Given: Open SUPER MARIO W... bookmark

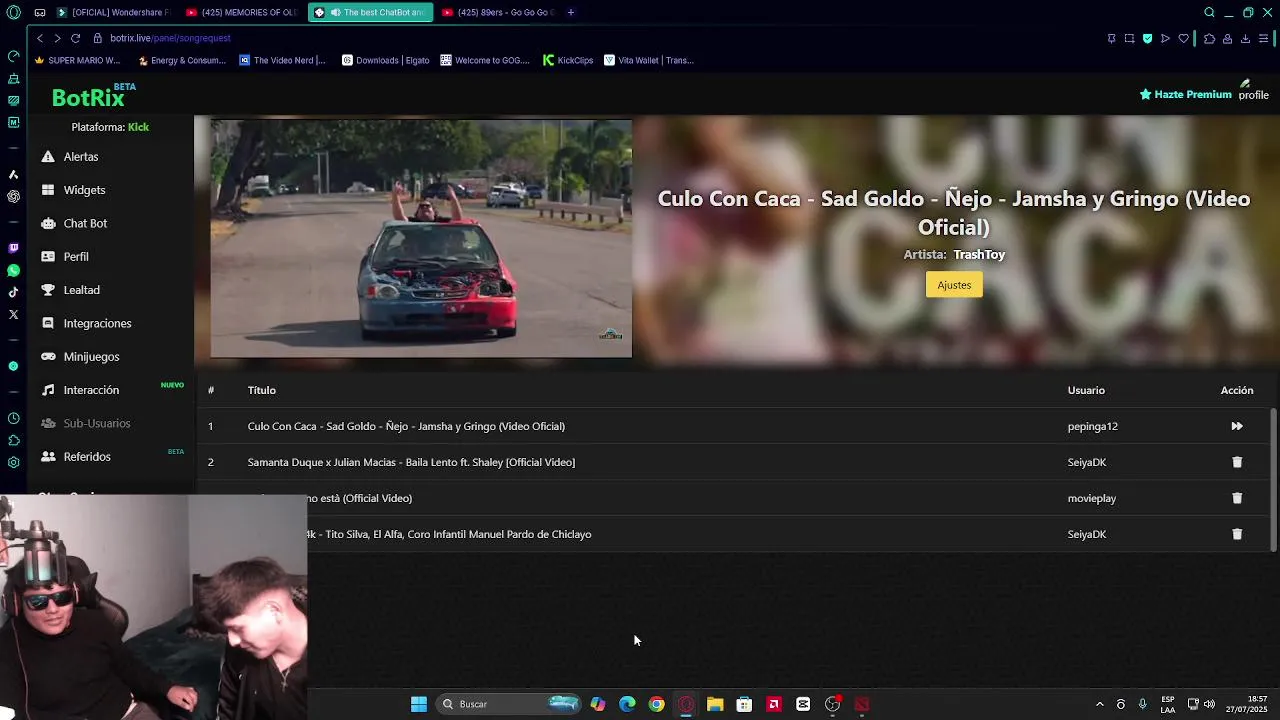Looking at the screenshot, I should (x=77, y=60).
